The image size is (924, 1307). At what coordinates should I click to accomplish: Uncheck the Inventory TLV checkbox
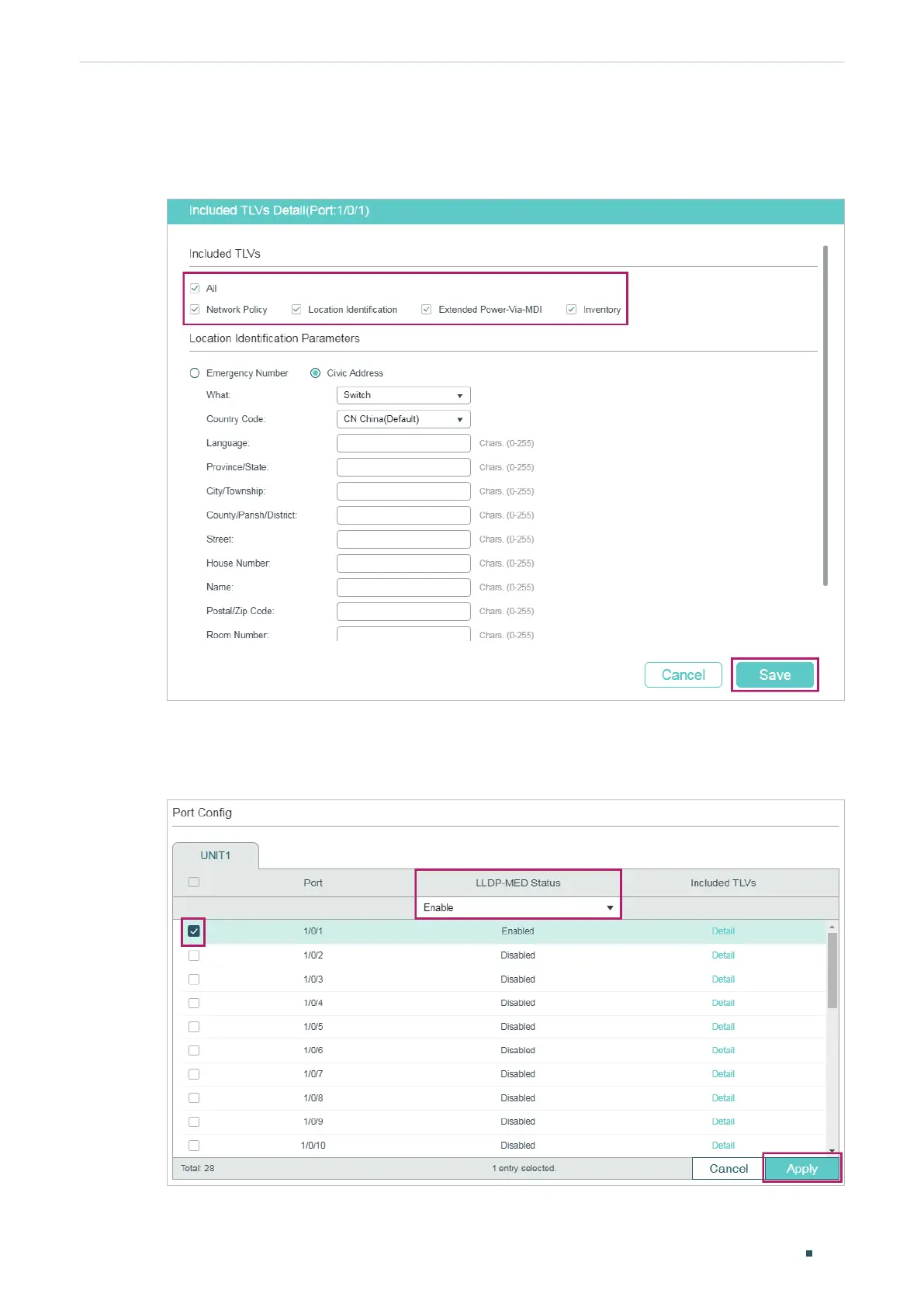572,310
